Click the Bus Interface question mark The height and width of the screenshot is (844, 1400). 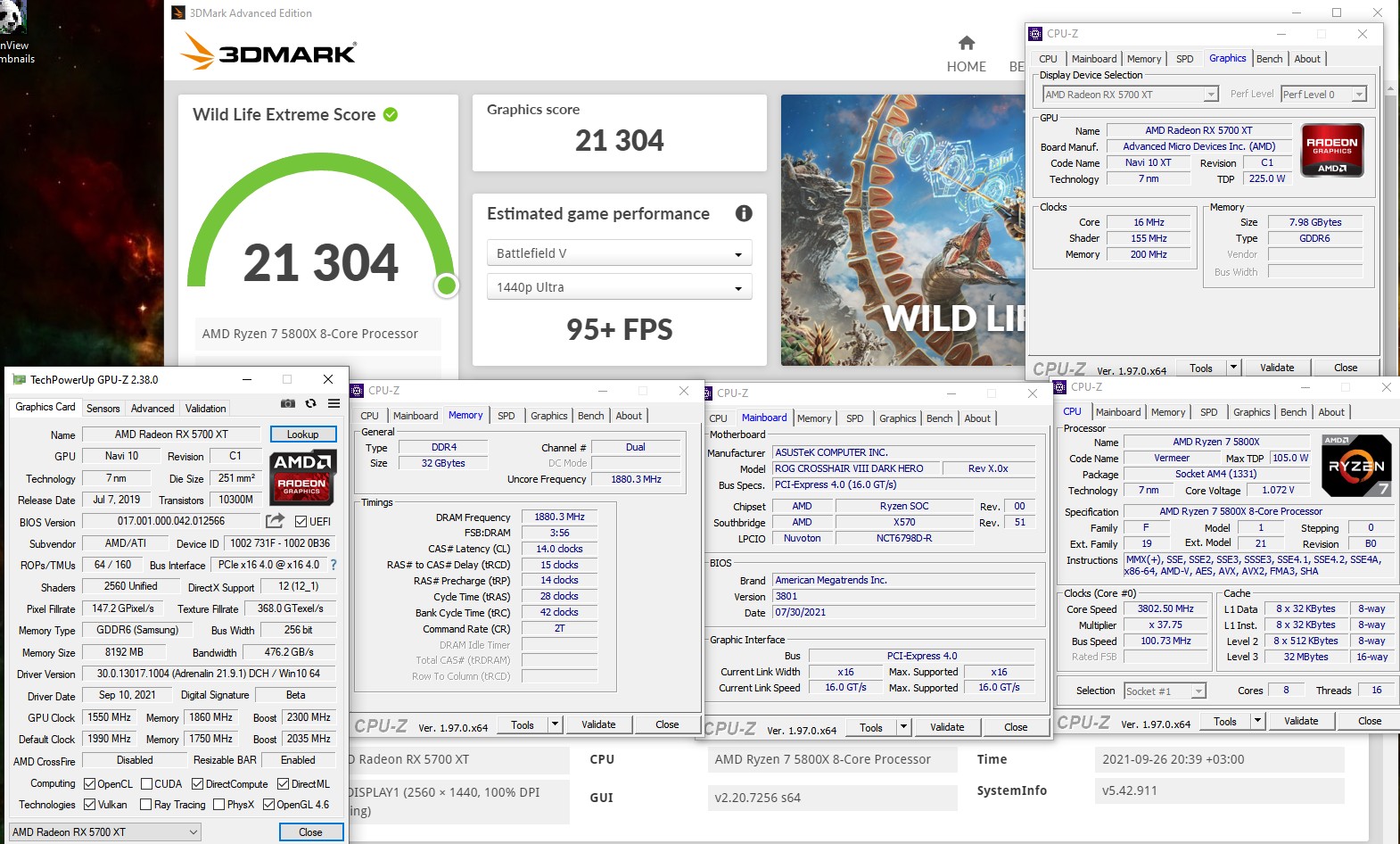point(334,565)
